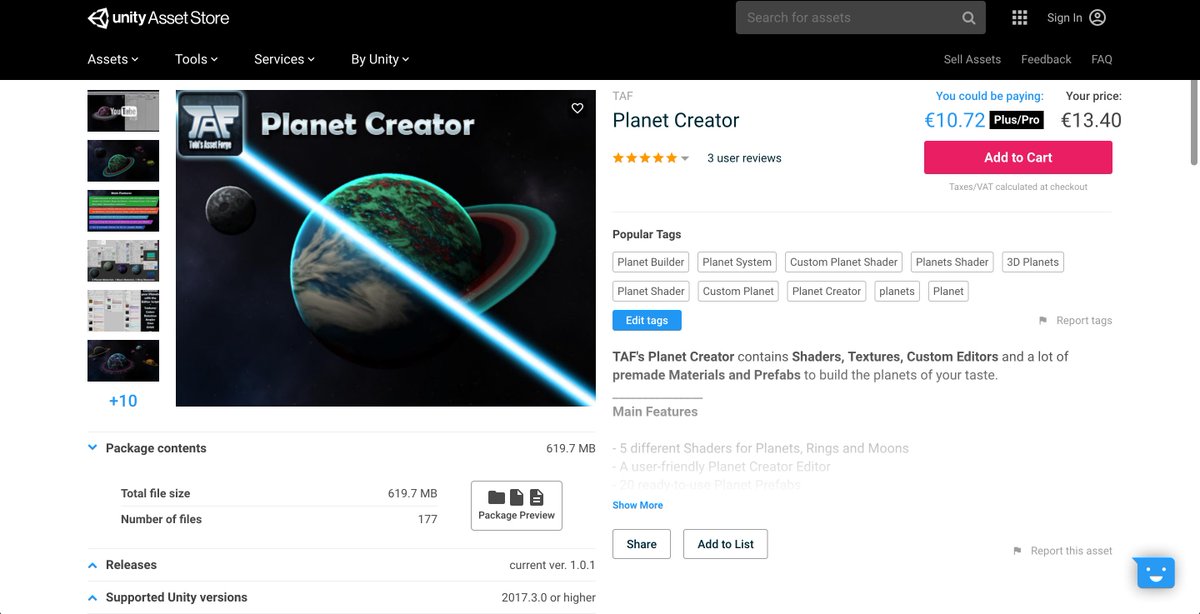This screenshot has height=614, width=1200.
Task: Open the Assets menu
Action: (x=113, y=59)
